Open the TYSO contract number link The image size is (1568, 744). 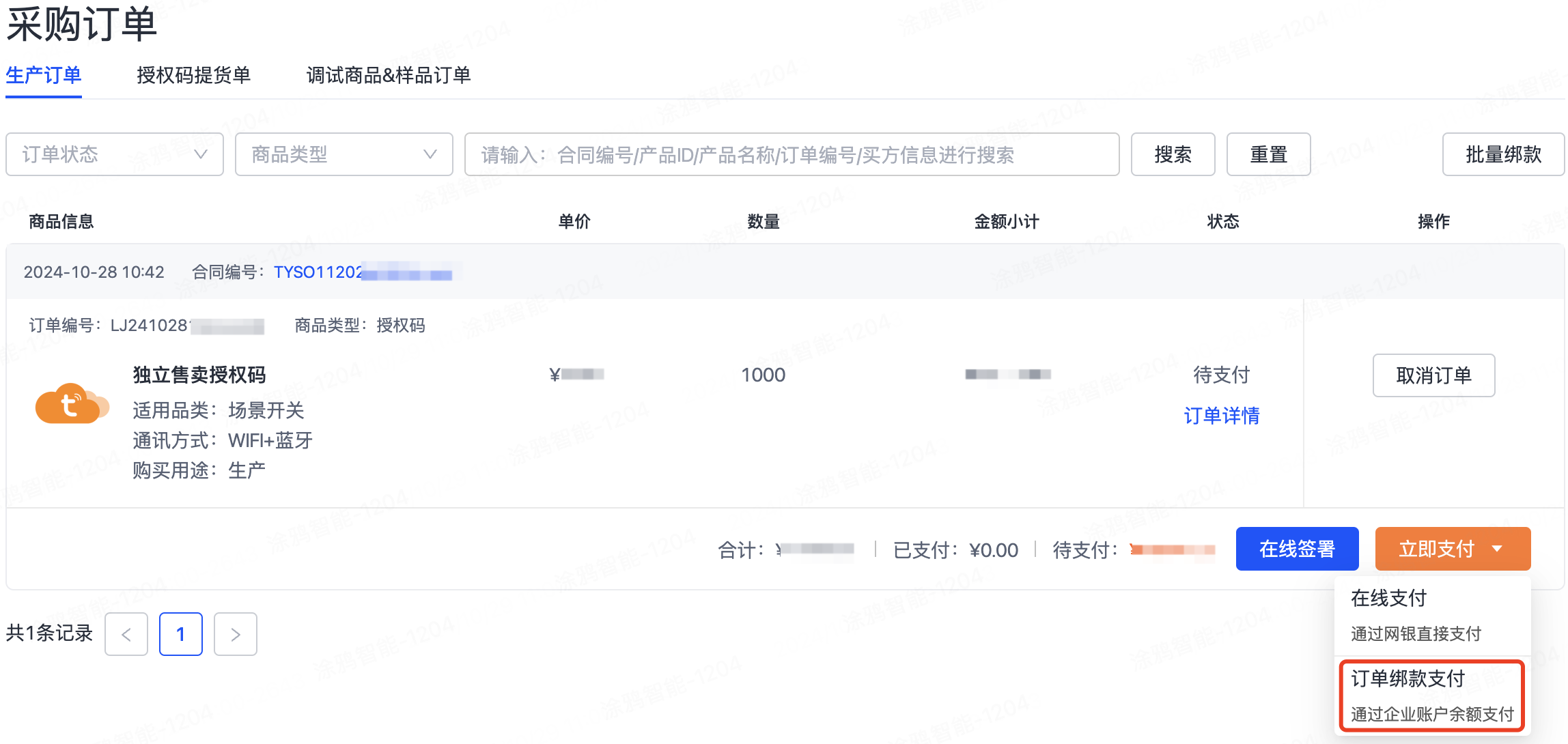coord(363,272)
